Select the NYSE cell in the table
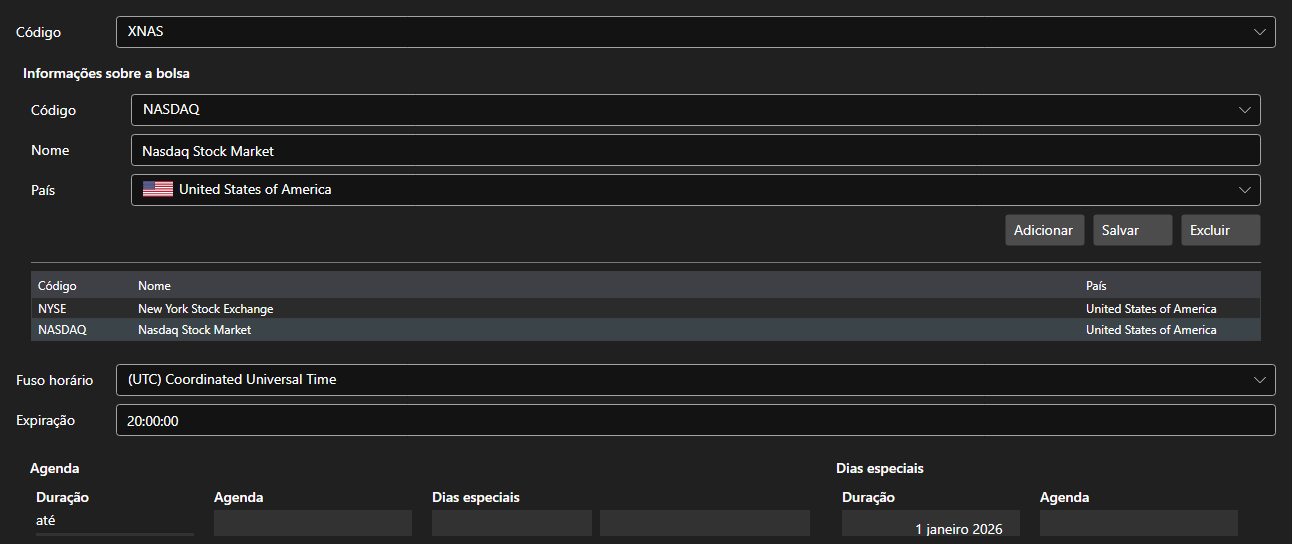Image resolution: width=1292 pixels, height=544 pixels. click(x=52, y=309)
